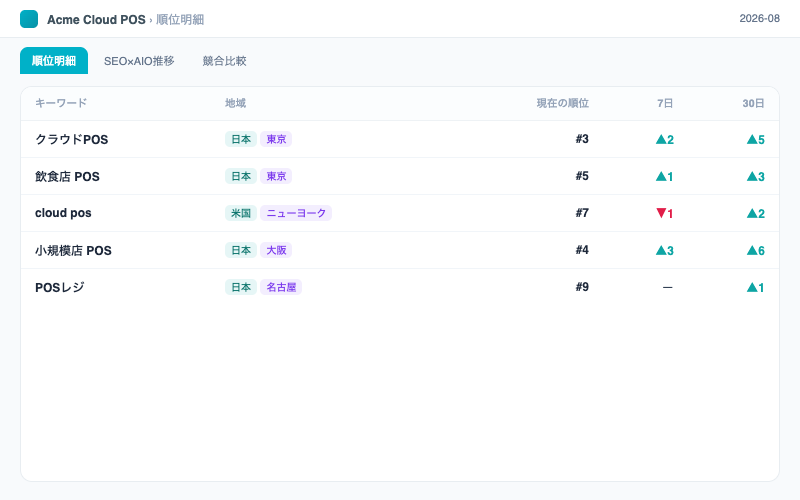Image resolution: width=800 pixels, height=500 pixels.
Task: Click the 日本 tag in POSレジ row
Action: tap(241, 287)
